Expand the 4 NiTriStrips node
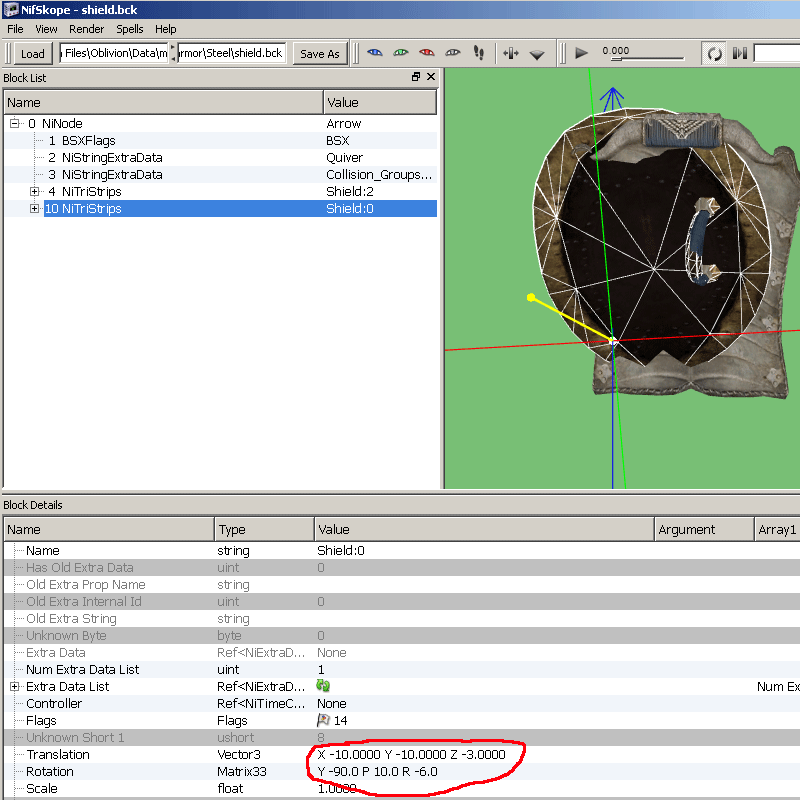Image resolution: width=800 pixels, height=800 pixels. (x=34, y=191)
